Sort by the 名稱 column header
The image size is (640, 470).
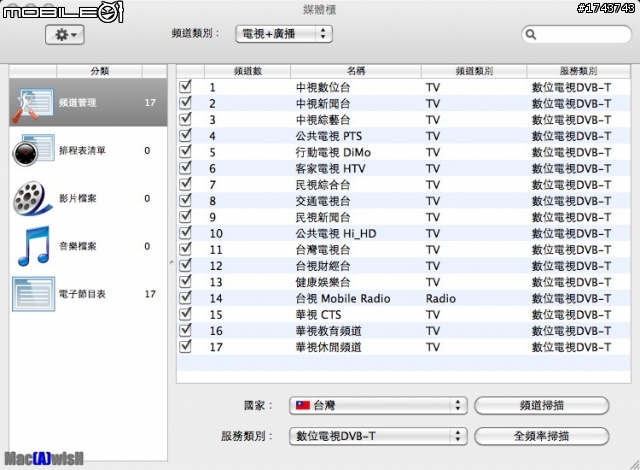pyautogui.click(x=356, y=71)
